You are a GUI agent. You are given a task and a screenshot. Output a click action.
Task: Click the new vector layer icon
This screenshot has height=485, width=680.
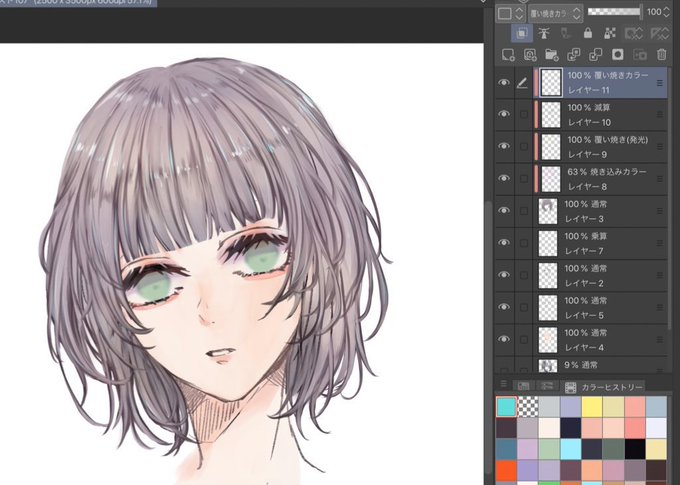tap(530, 55)
